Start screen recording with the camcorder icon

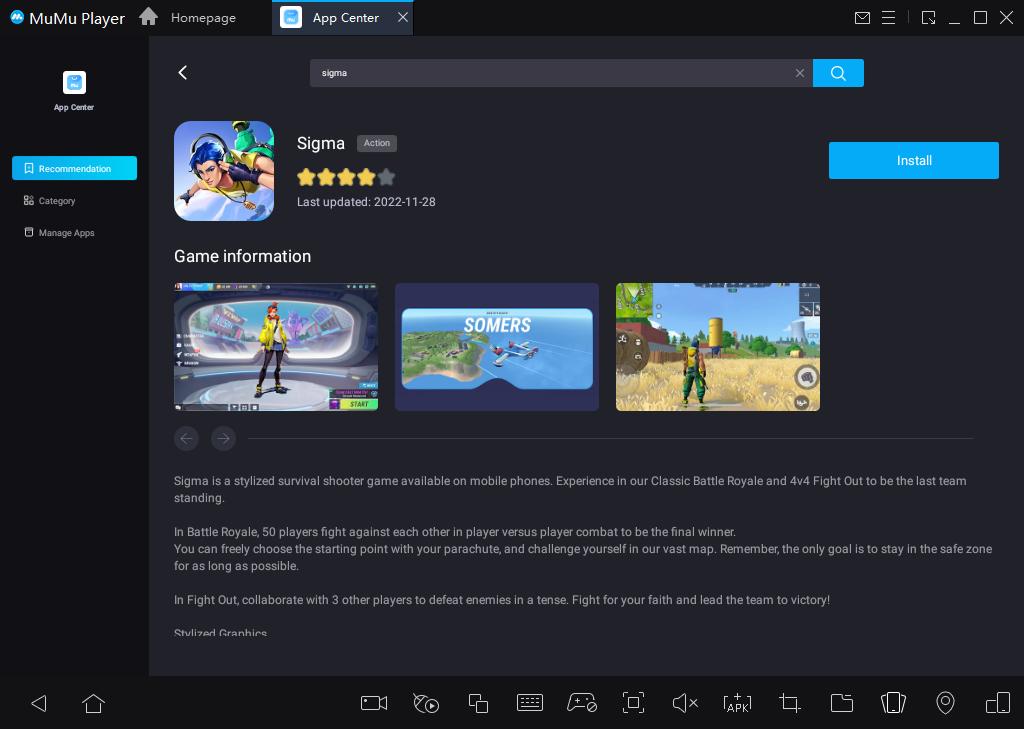(x=373, y=703)
